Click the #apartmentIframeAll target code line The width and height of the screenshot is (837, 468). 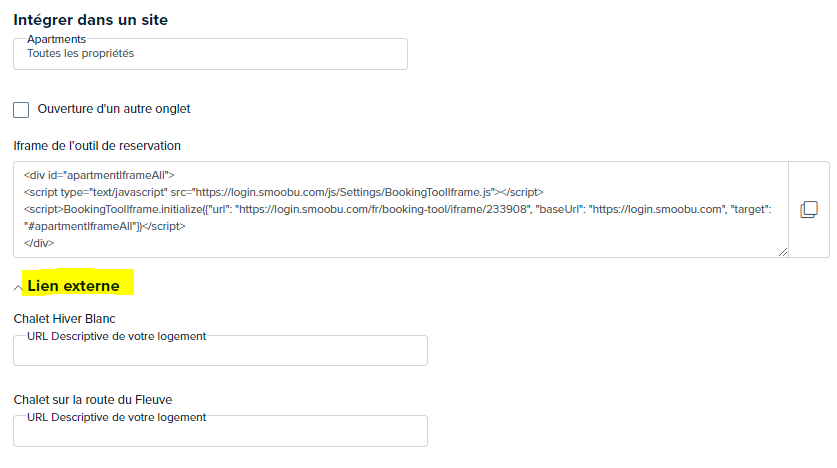pos(105,226)
